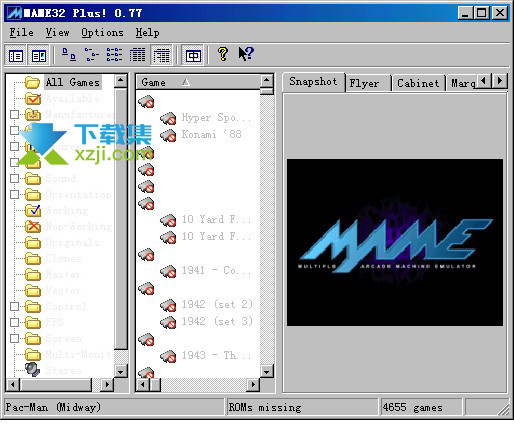
Task: Expand the Sound tree node
Action: pos(14,178)
